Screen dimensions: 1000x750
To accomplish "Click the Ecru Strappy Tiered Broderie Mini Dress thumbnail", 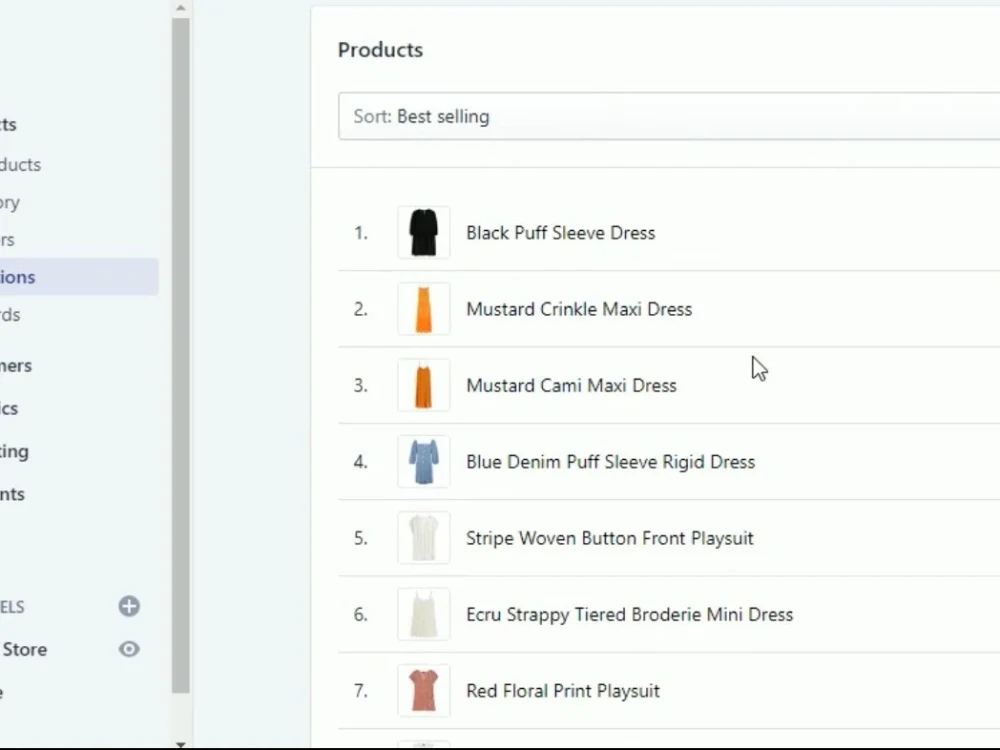I will pyautogui.click(x=423, y=614).
